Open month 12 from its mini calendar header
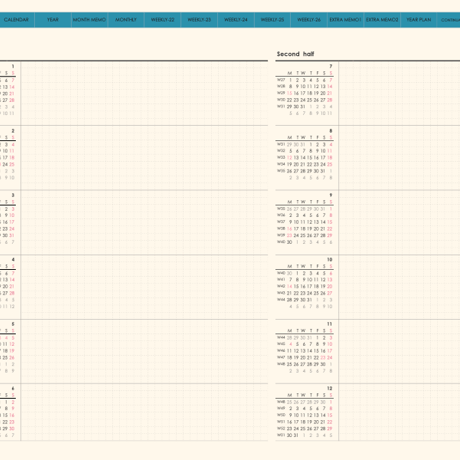This screenshot has height=460, width=460. tap(330, 388)
